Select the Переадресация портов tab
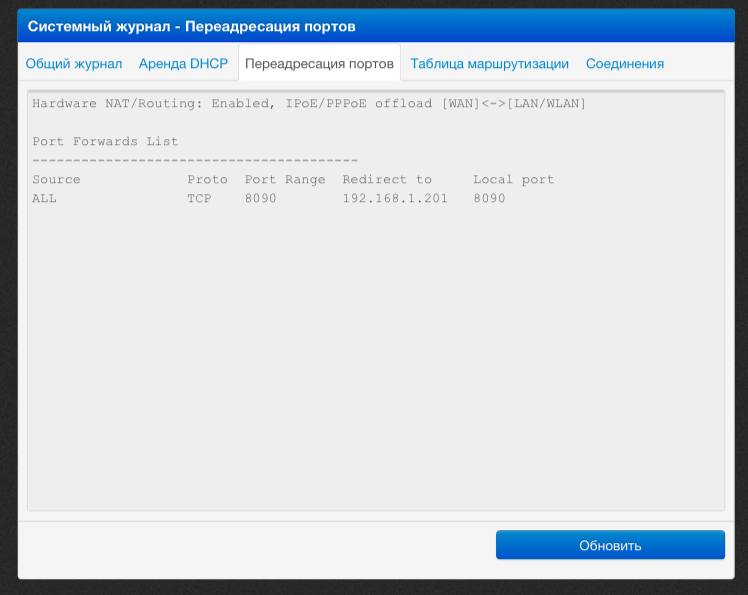The width and height of the screenshot is (748, 595). click(319, 63)
